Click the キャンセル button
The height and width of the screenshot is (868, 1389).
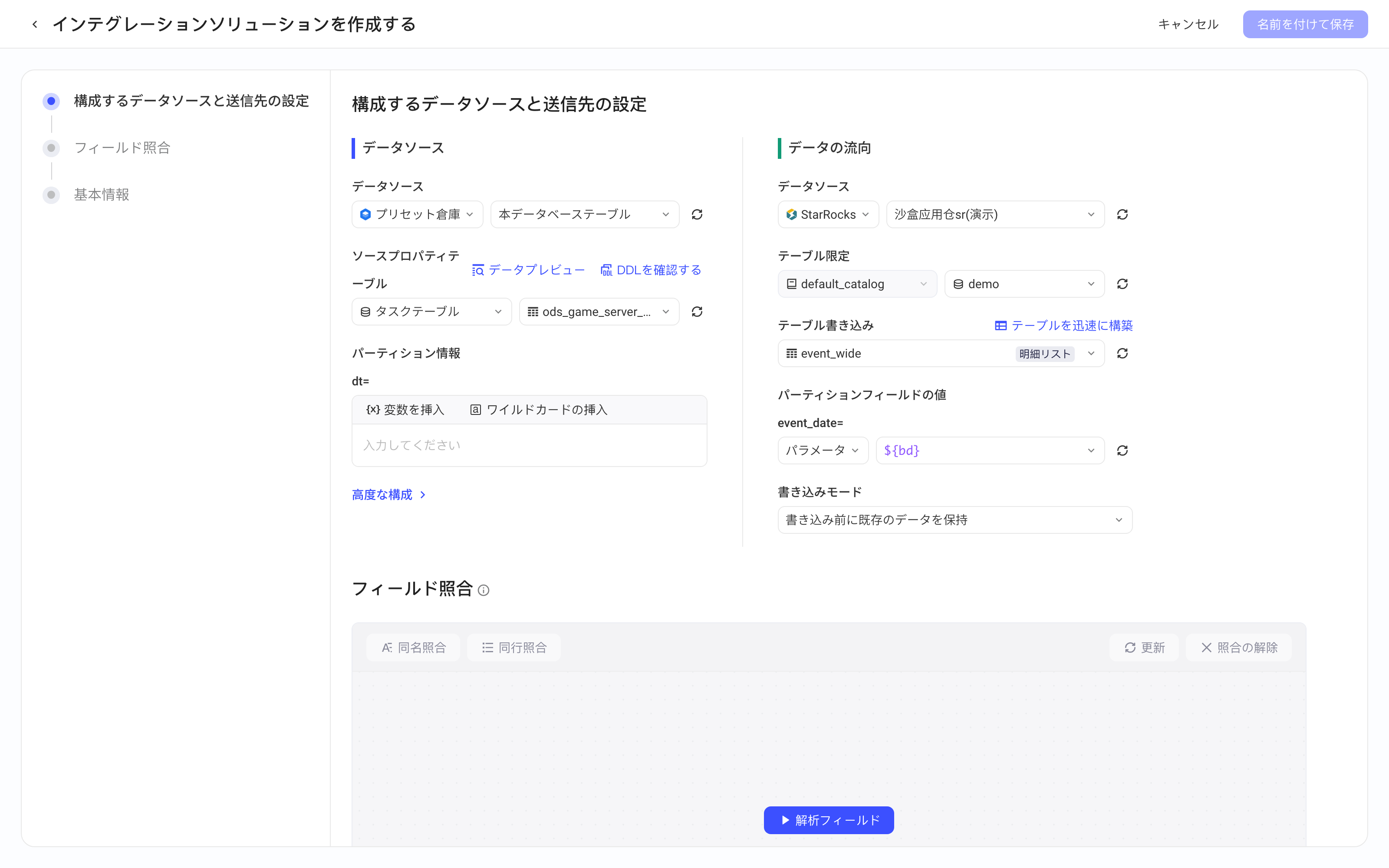click(x=1188, y=24)
